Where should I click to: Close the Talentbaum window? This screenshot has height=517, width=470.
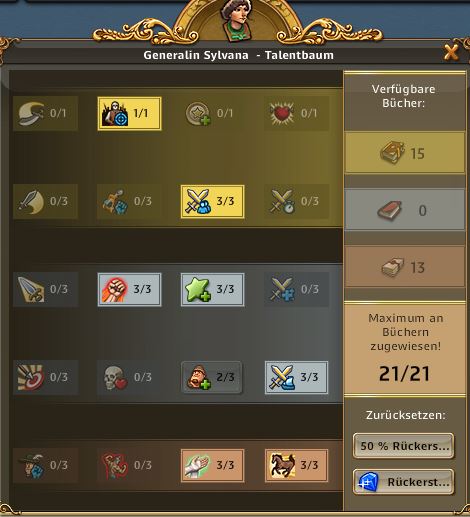[451, 53]
